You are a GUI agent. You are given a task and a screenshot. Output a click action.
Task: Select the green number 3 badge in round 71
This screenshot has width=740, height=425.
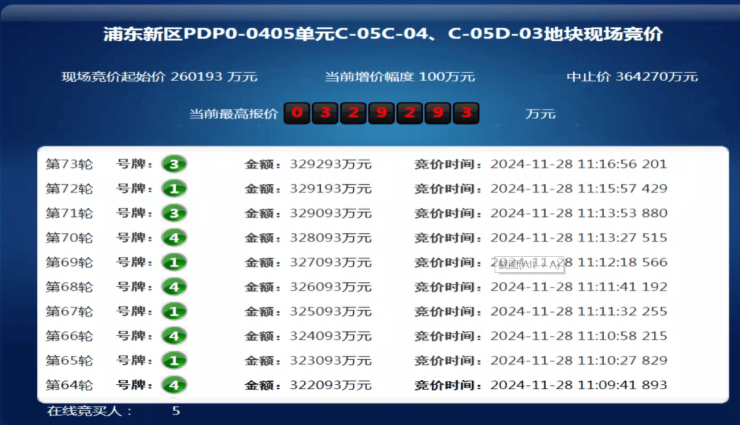(174, 213)
